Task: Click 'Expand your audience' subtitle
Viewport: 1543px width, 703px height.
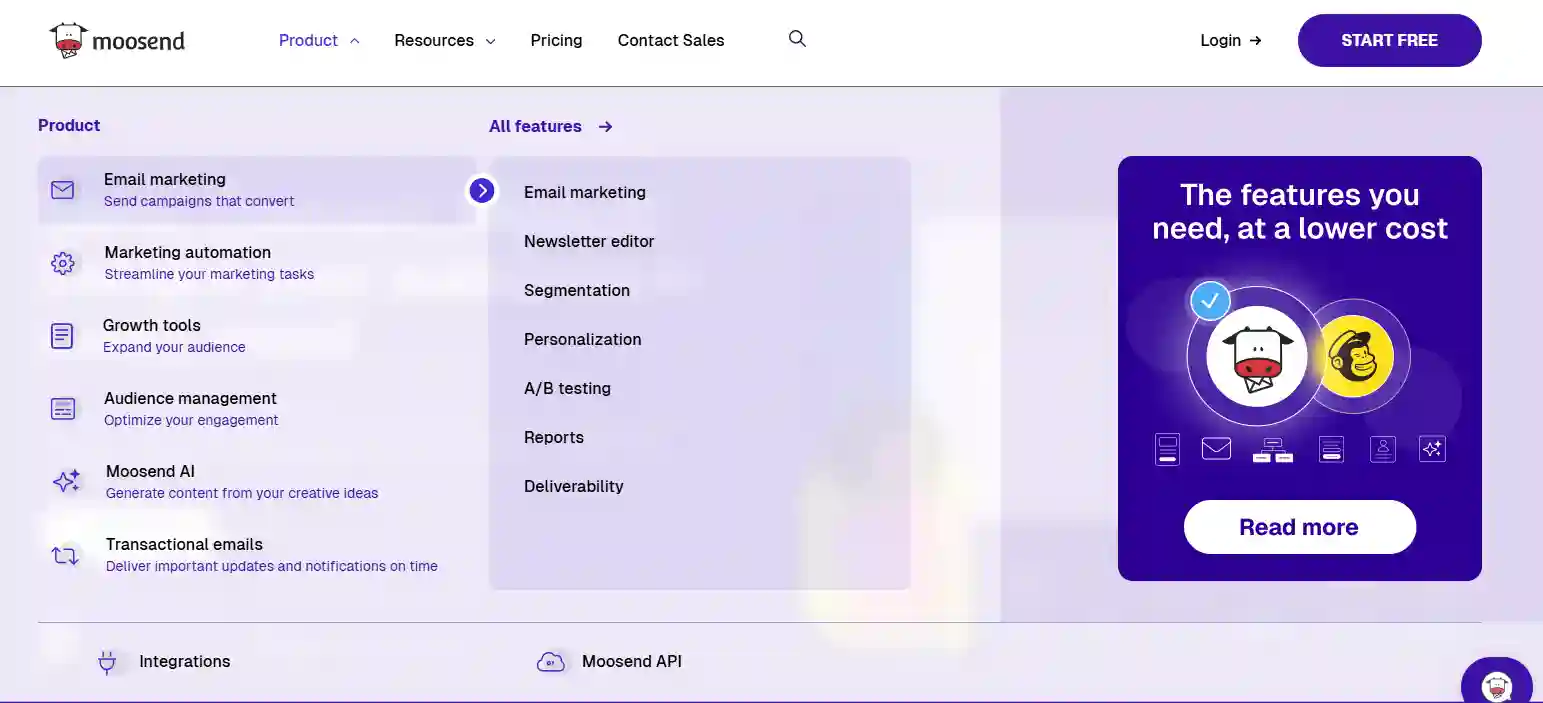Action: [x=174, y=347]
